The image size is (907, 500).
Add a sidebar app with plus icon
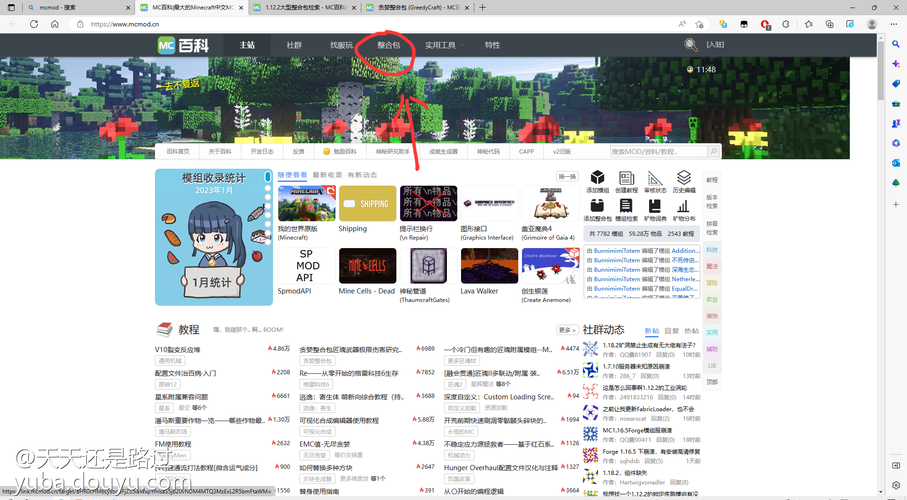895,204
